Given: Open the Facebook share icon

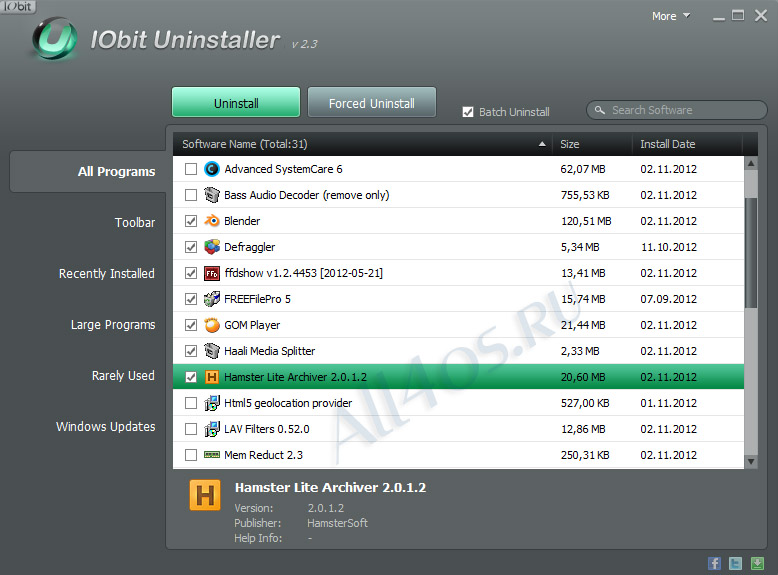Looking at the screenshot, I should click(714, 563).
